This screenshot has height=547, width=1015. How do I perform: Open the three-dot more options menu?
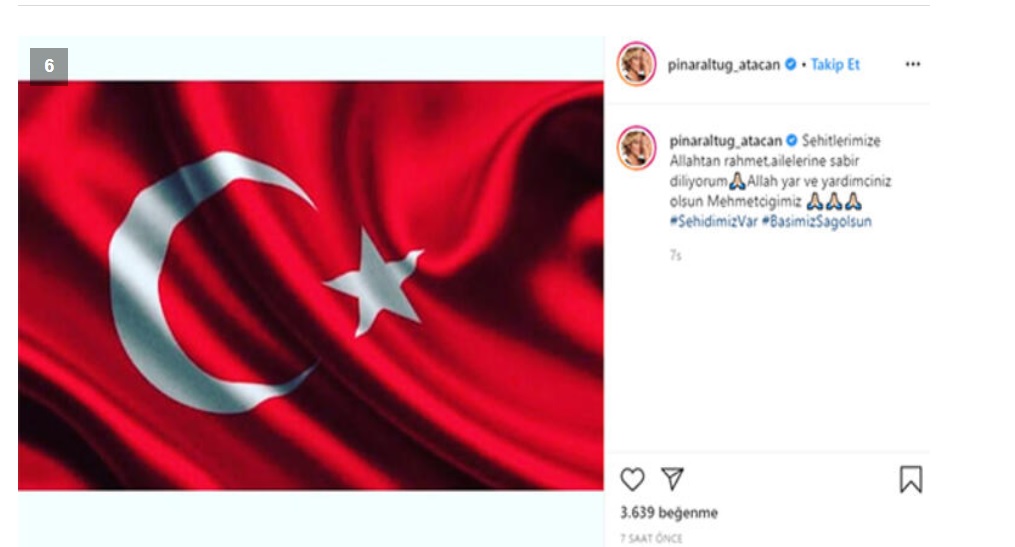pyautogui.click(x=913, y=64)
